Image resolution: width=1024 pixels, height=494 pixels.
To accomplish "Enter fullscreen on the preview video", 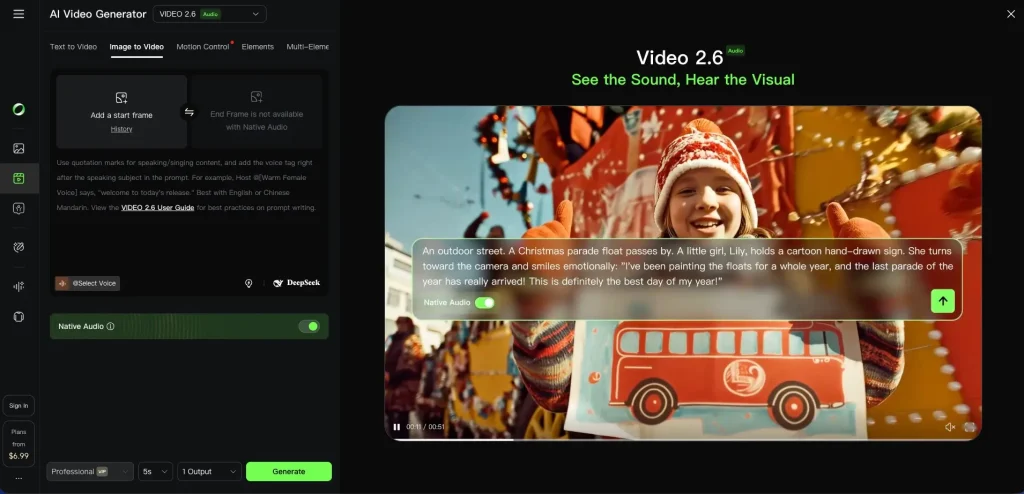I will [x=970, y=427].
